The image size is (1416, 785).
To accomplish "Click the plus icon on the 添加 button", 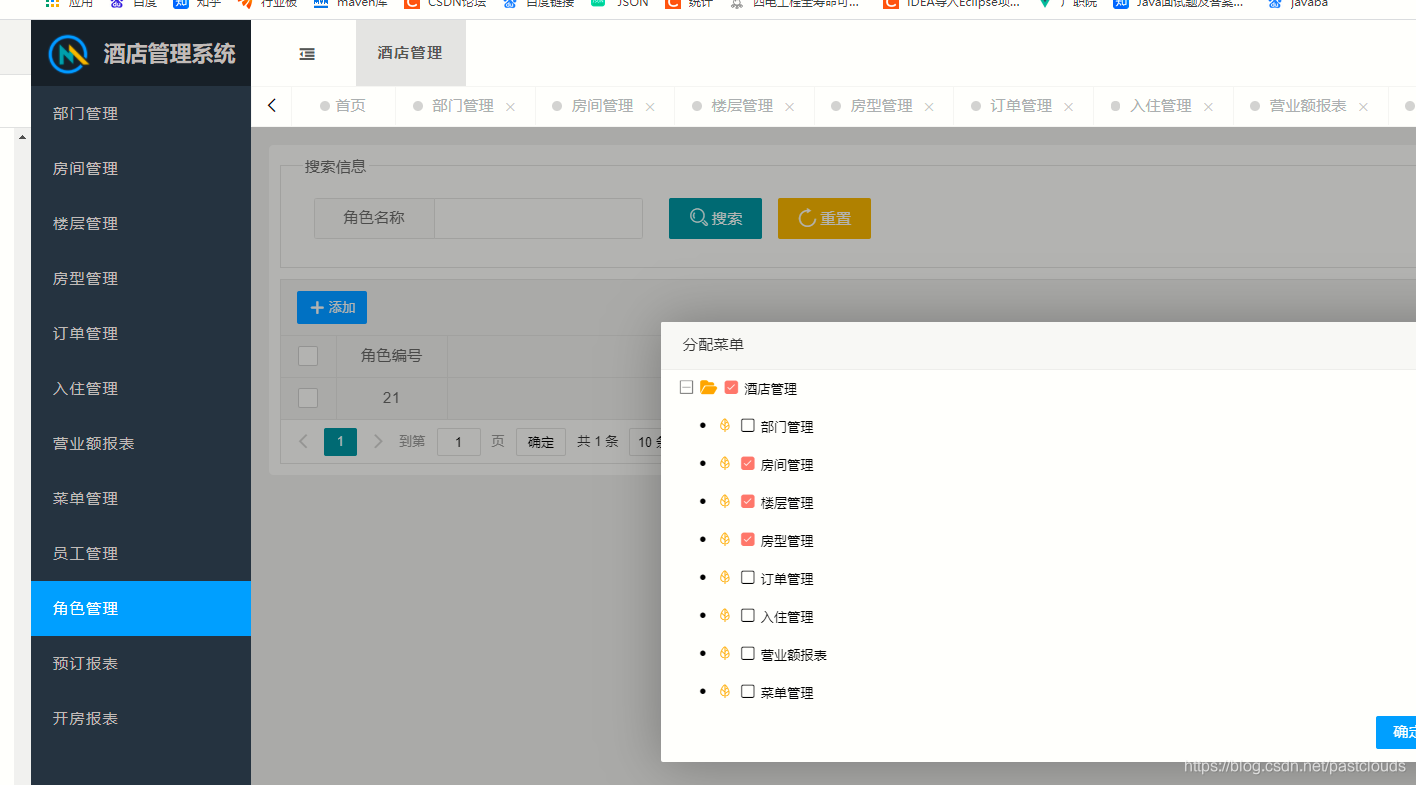I will point(316,307).
